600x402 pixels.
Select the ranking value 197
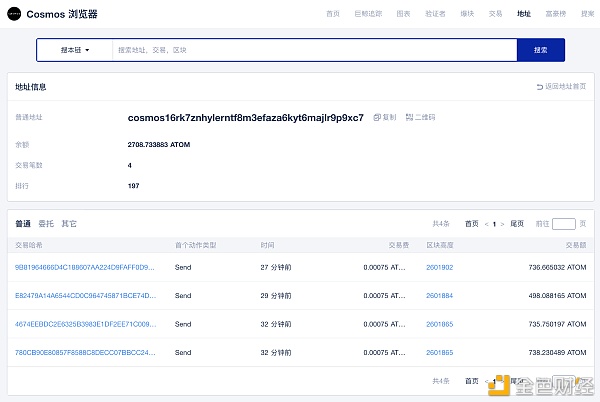coord(134,186)
